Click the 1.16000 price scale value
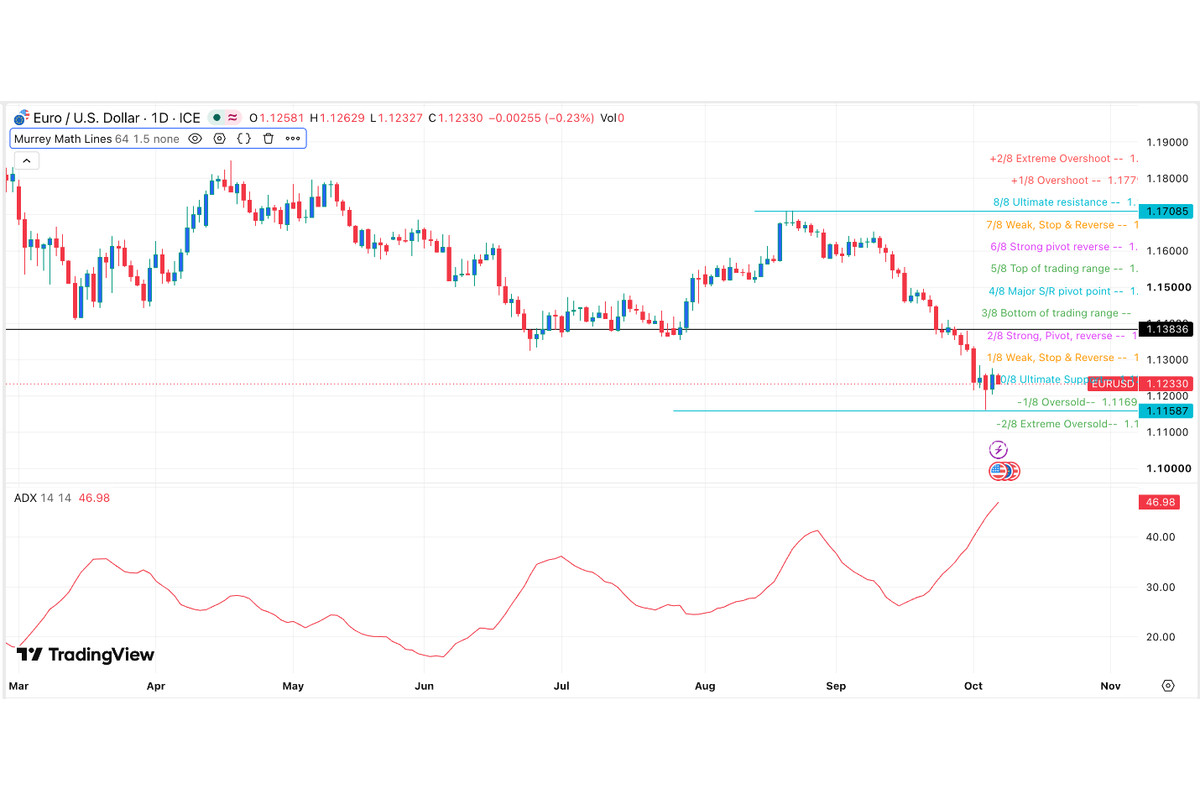 (x=1167, y=251)
